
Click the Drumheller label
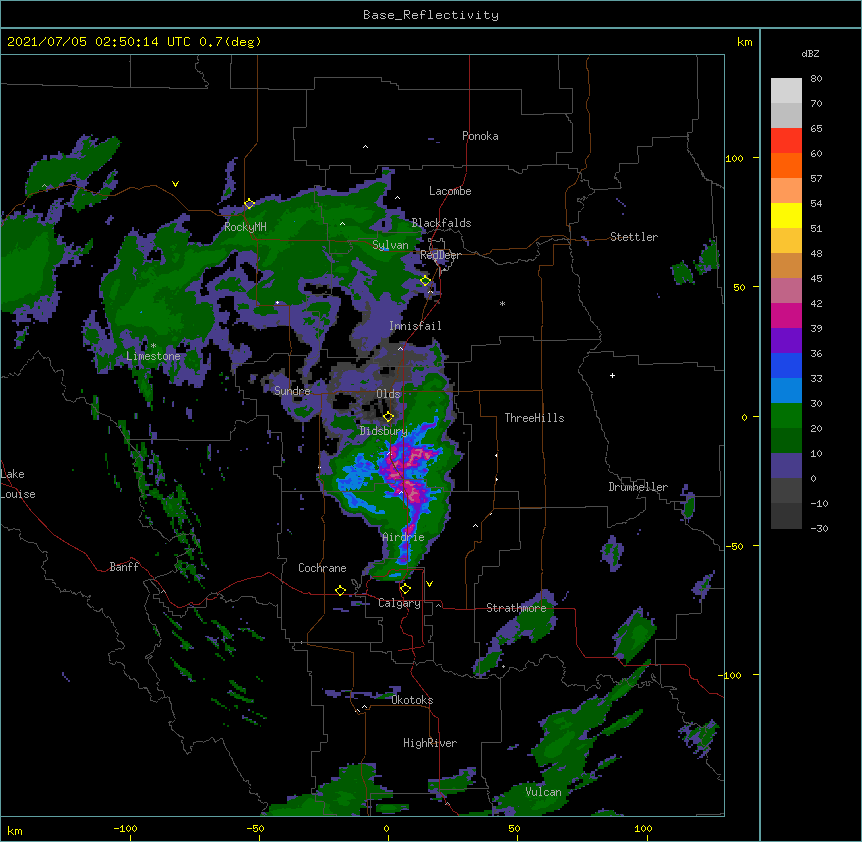click(x=638, y=487)
